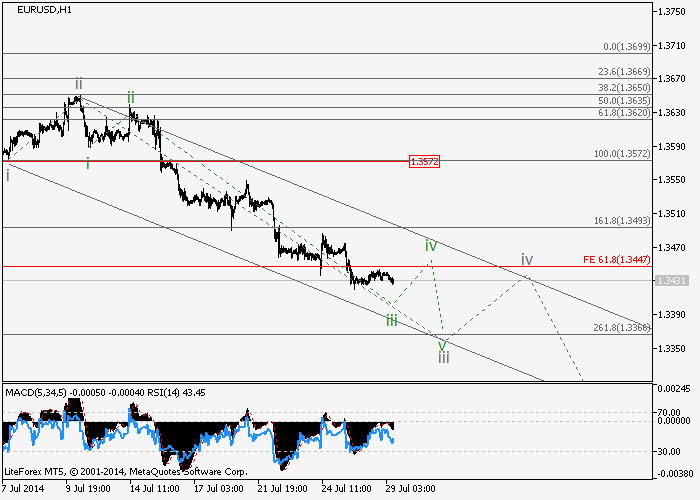Screen dimensions: 700x500
Task: Select the 23.6(1.3669) Fibonacci label
Action: click(625, 72)
